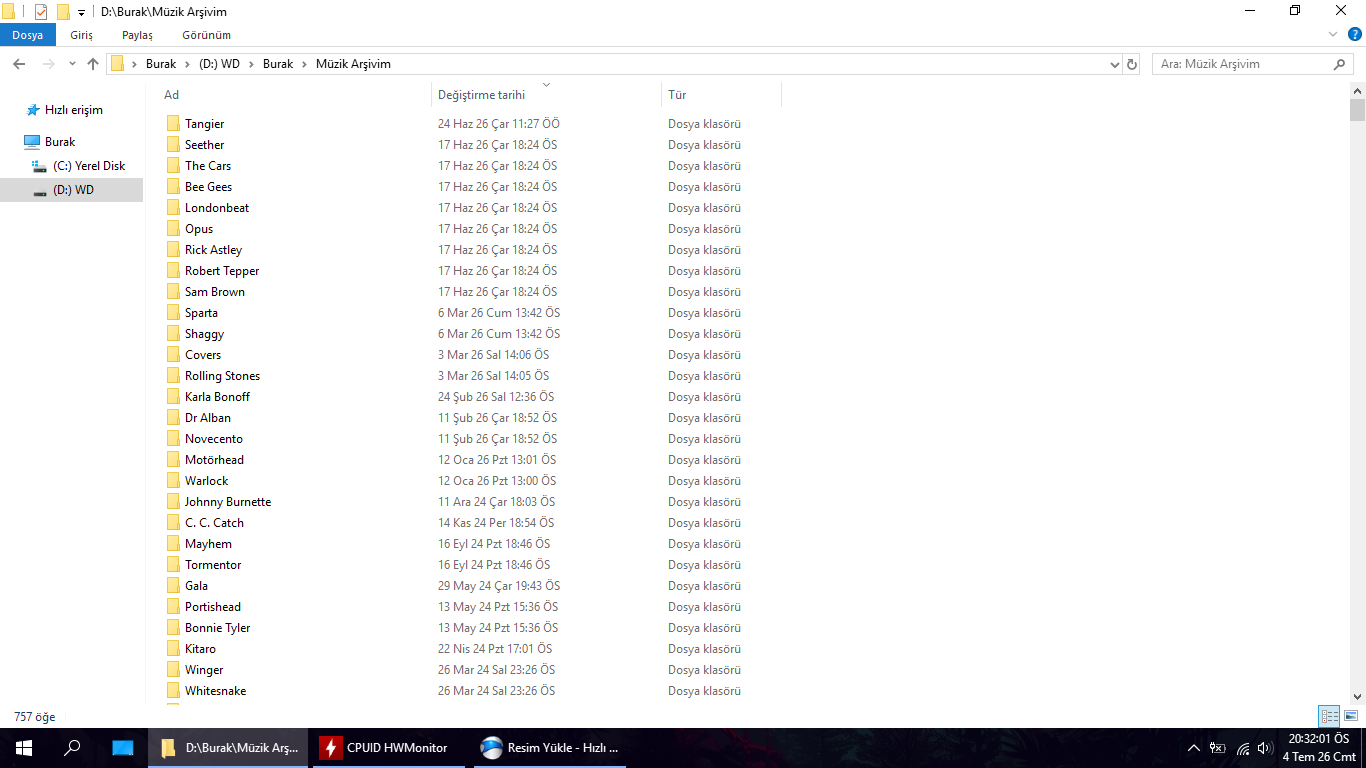Click the Back navigation arrow
Image resolution: width=1366 pixels, height=768 pixels.
(x=19, y=64)
